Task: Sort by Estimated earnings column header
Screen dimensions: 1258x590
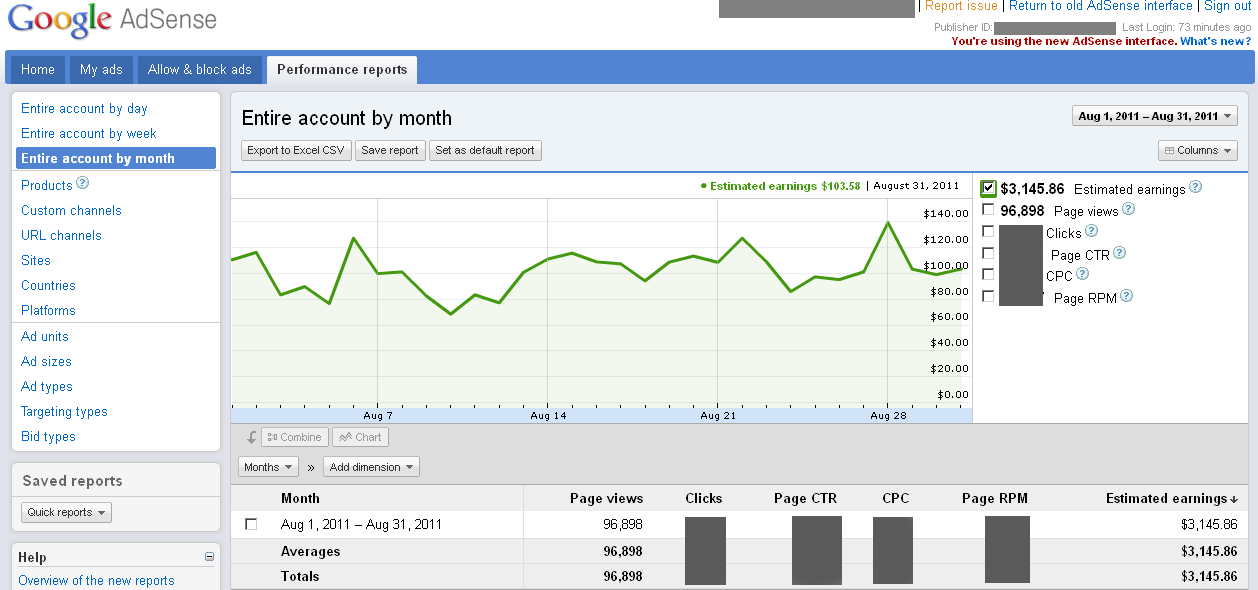Action: tap(1171, 498)
